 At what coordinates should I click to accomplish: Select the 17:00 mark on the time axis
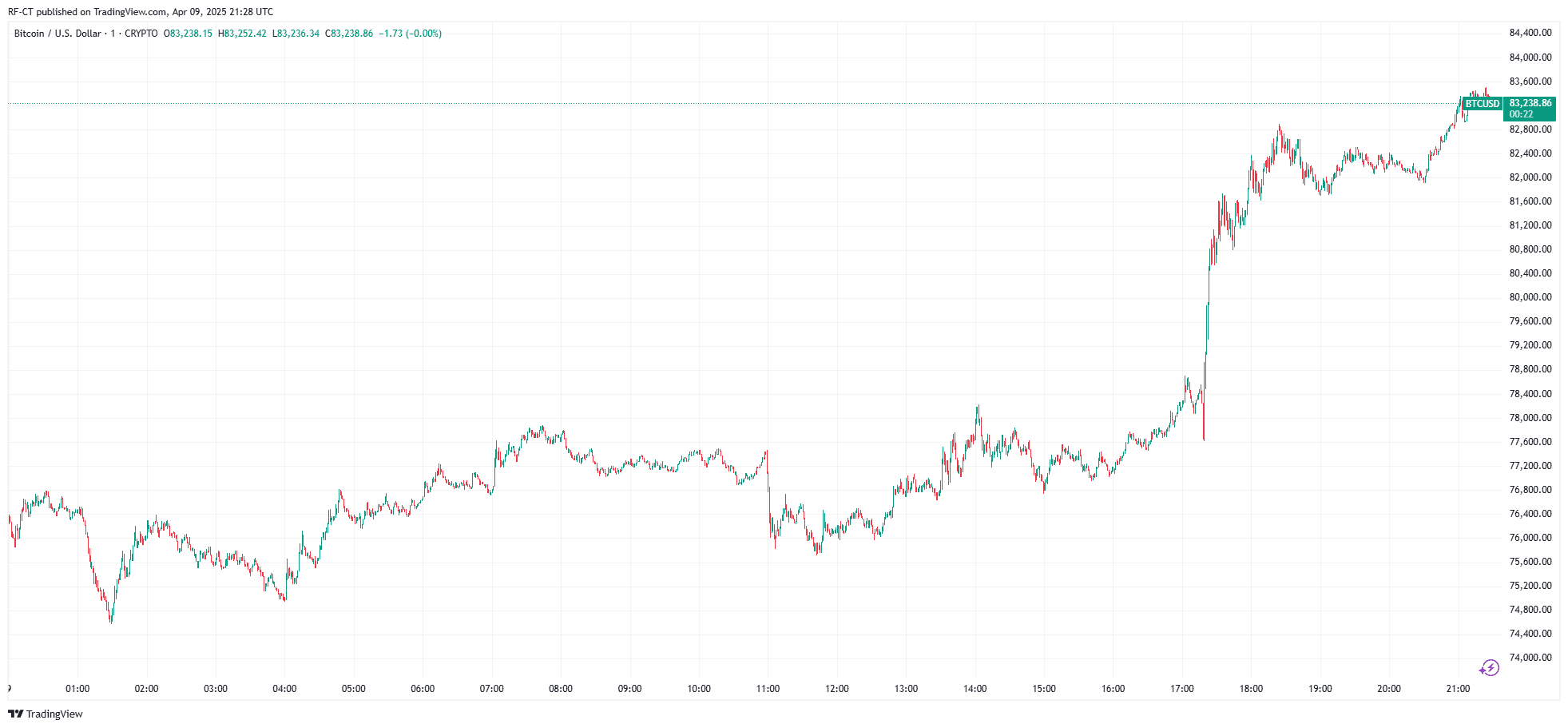[x=1182, y=689]
